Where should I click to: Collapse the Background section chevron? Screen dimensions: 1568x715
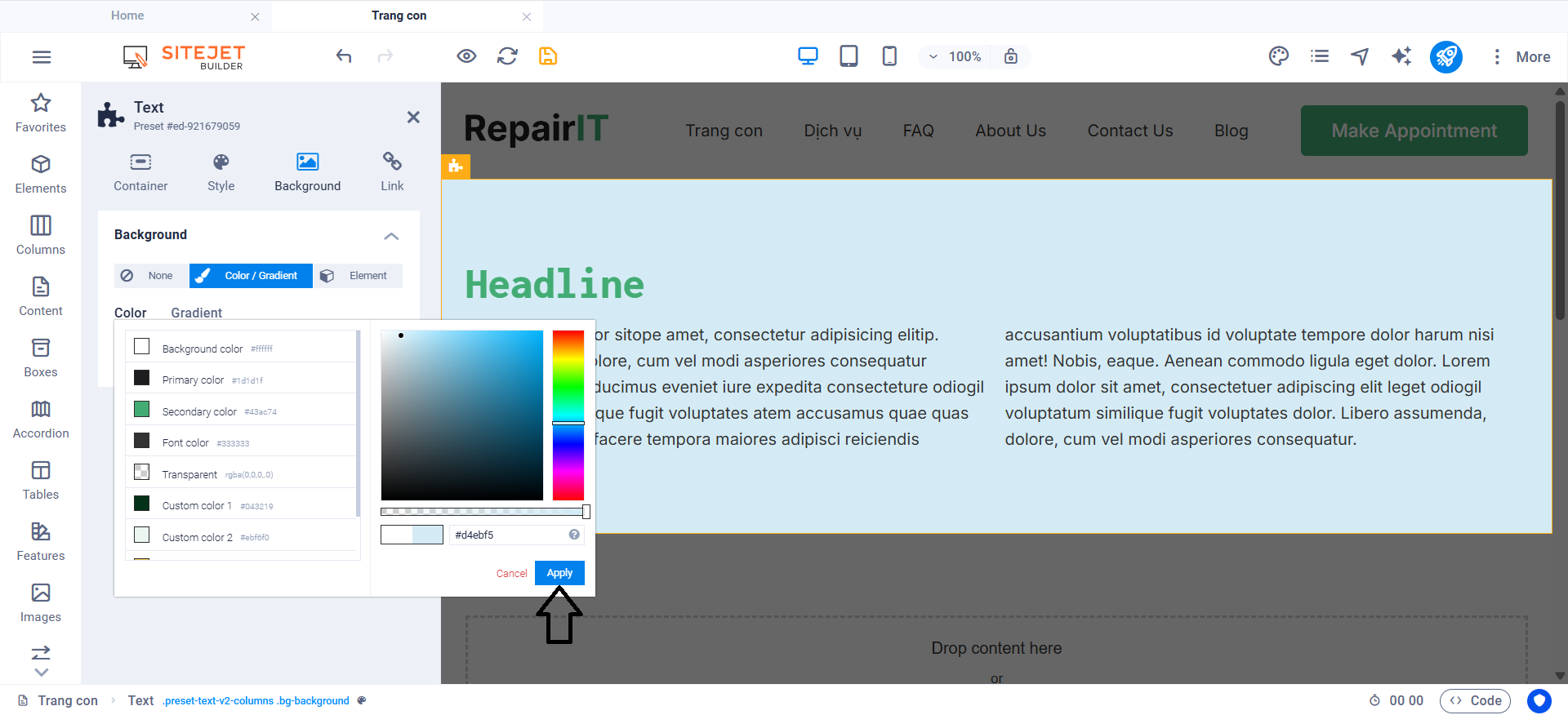point(391,236)
